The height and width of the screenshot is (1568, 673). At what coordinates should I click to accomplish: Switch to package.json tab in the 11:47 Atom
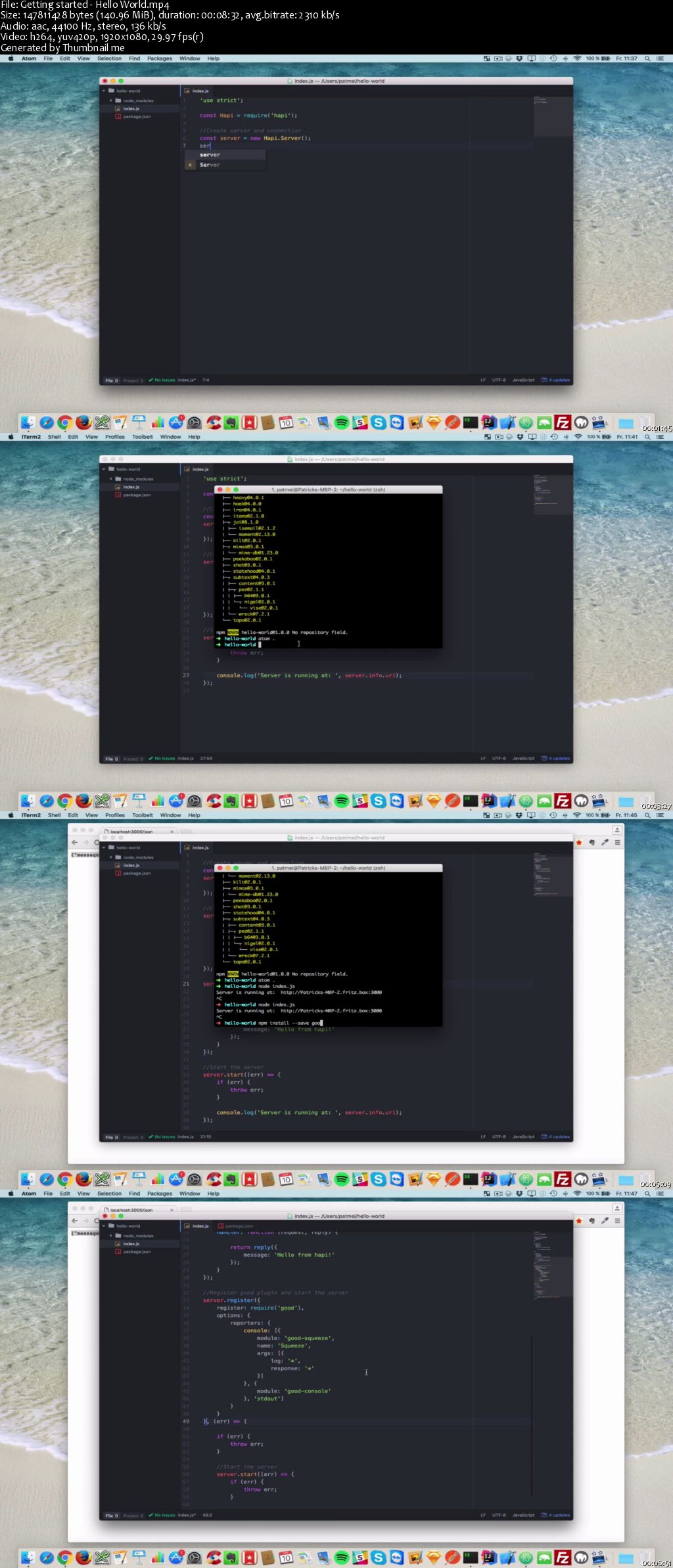[x=235, y=1226]
